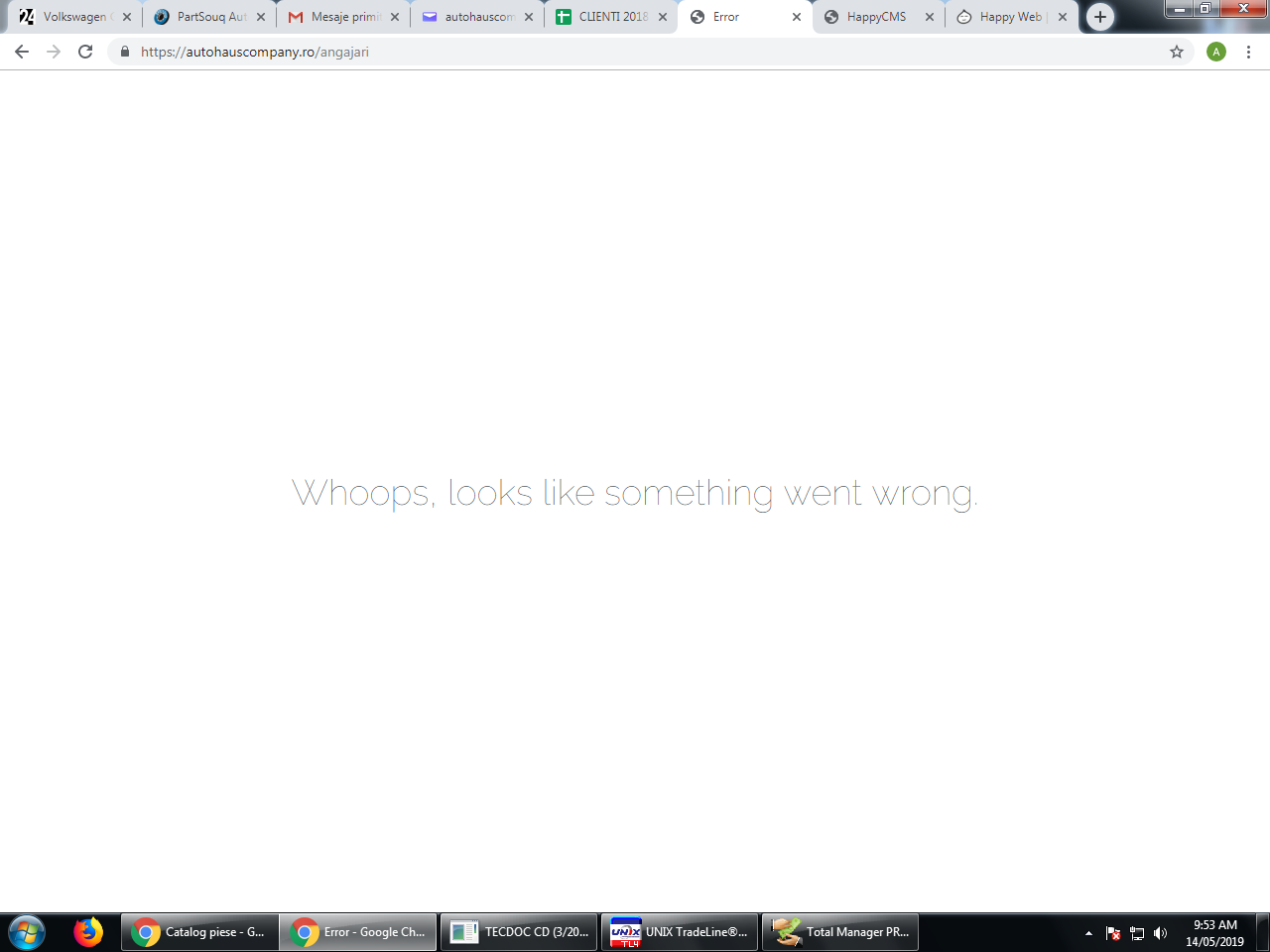Click the Show desktop strip
Image resolution: width=1270 pixels, height=952 pixels.
(1263, 932)
